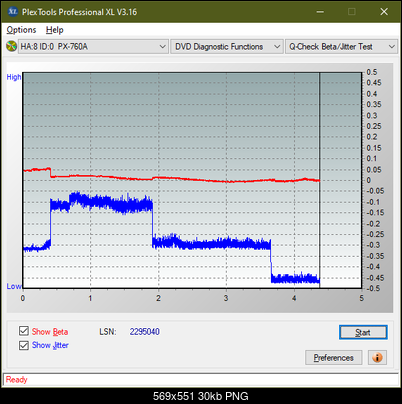Open the Q-Check Beta/Jitter Test dropdown
The width and height of the screenshot is (402, 404).
tap(341, 46)
